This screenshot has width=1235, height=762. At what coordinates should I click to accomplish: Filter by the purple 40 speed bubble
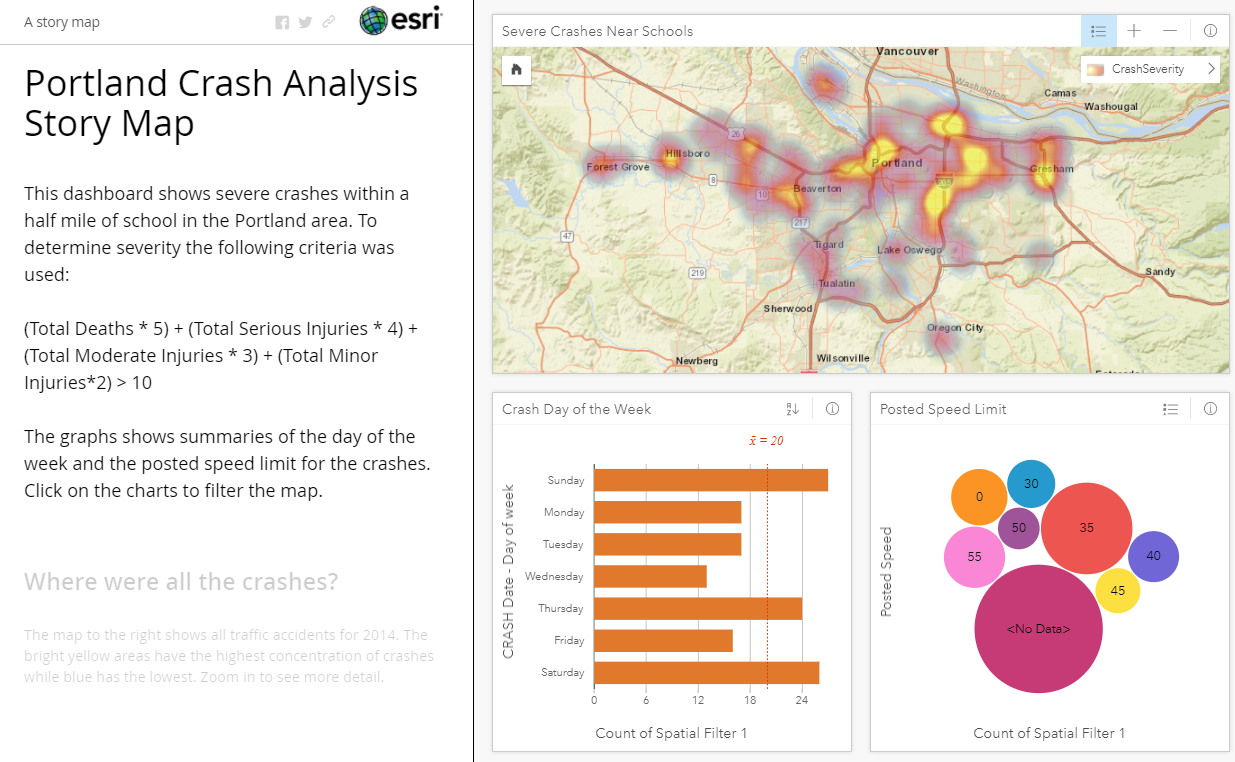1154,556
